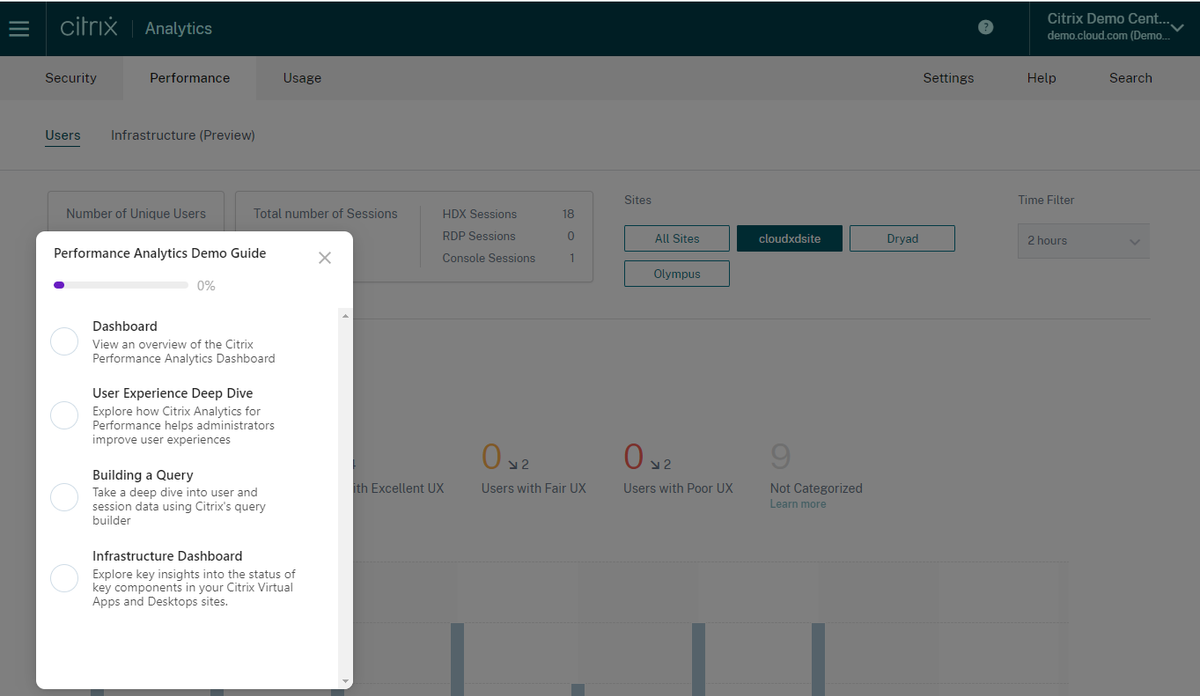Switch to the Security tab
The width and height of the screenshot is (1200, 696).
pyautogui.click(x=71, y=78)
